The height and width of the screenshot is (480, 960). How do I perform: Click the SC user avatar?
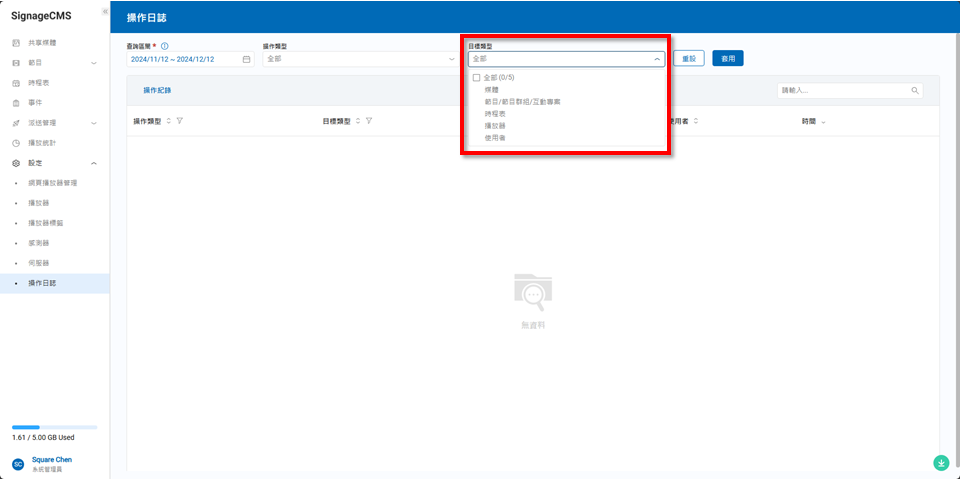(18, 465)
